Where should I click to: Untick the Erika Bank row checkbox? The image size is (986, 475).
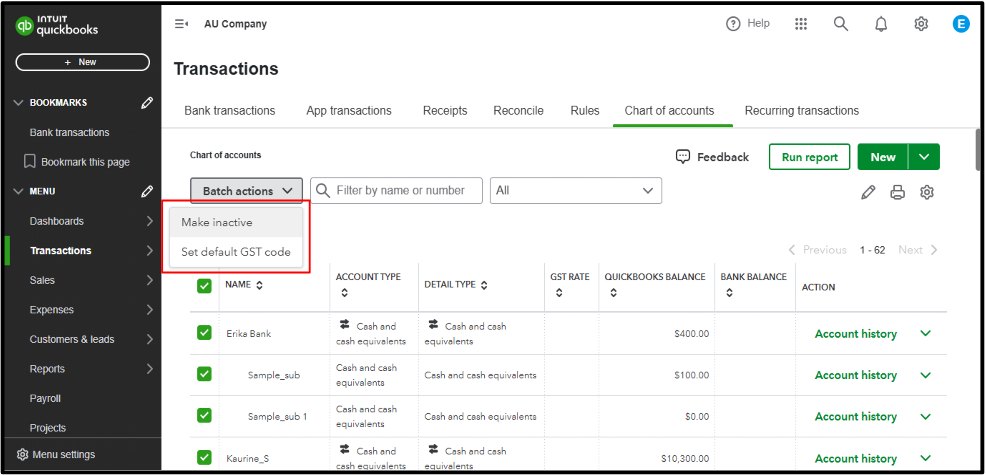point(204,333)
